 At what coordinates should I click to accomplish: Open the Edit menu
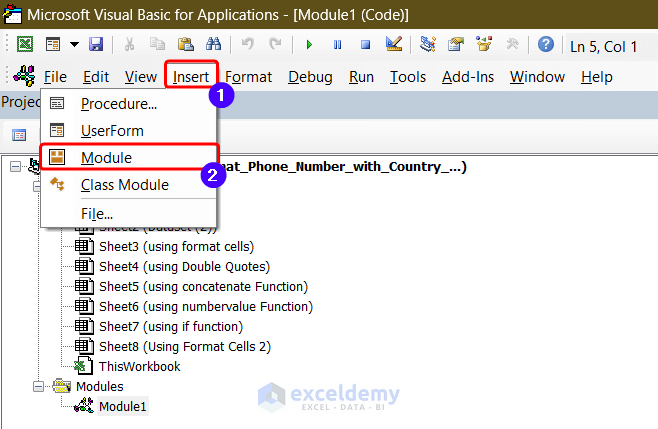96,77
